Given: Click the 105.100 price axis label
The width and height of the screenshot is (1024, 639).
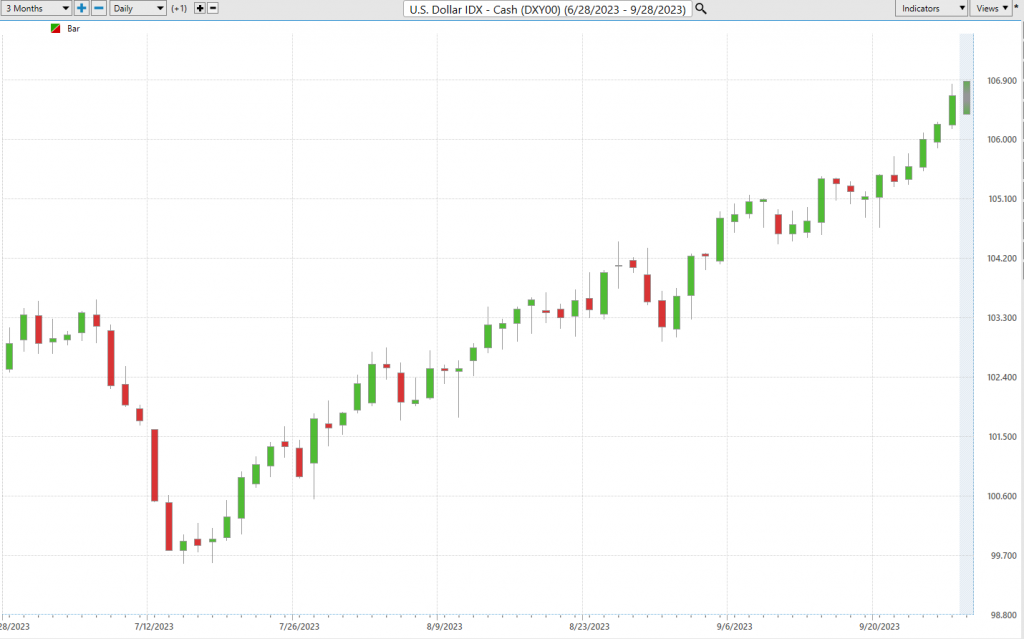Looking at the screenshot, I should coord(1002,199).
